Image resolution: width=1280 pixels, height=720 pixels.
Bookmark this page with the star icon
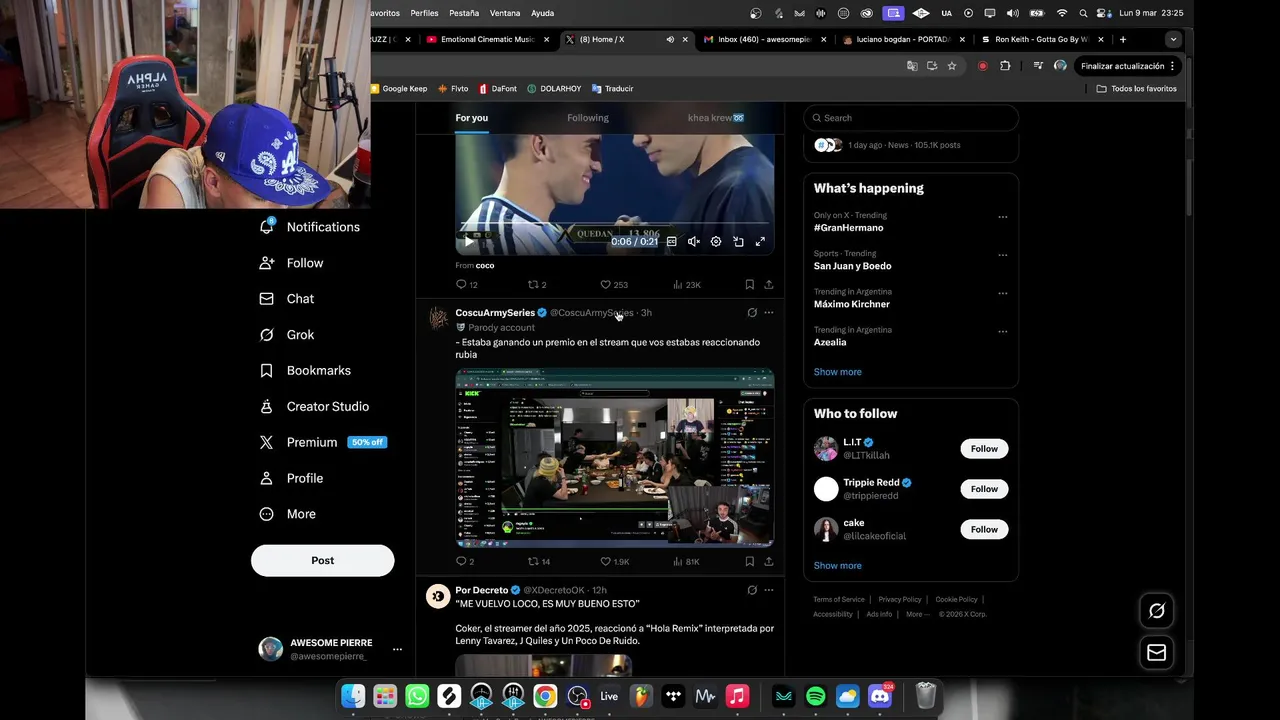point(952,66)
